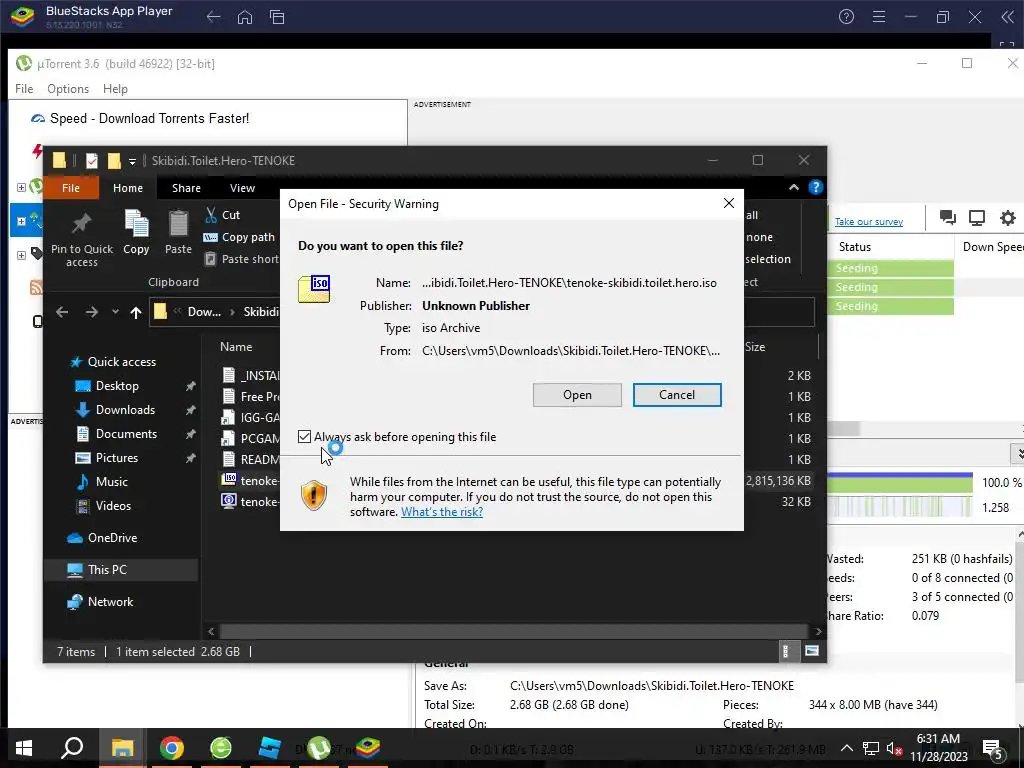Screen dimensions: 1024x768
Task: Cancel opening the iso file
Action: 677,395
